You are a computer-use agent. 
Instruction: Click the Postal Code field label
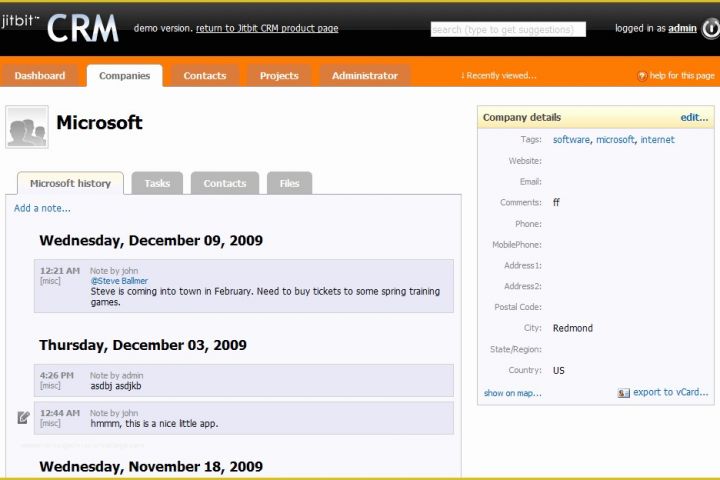click(x=518, y=307)
